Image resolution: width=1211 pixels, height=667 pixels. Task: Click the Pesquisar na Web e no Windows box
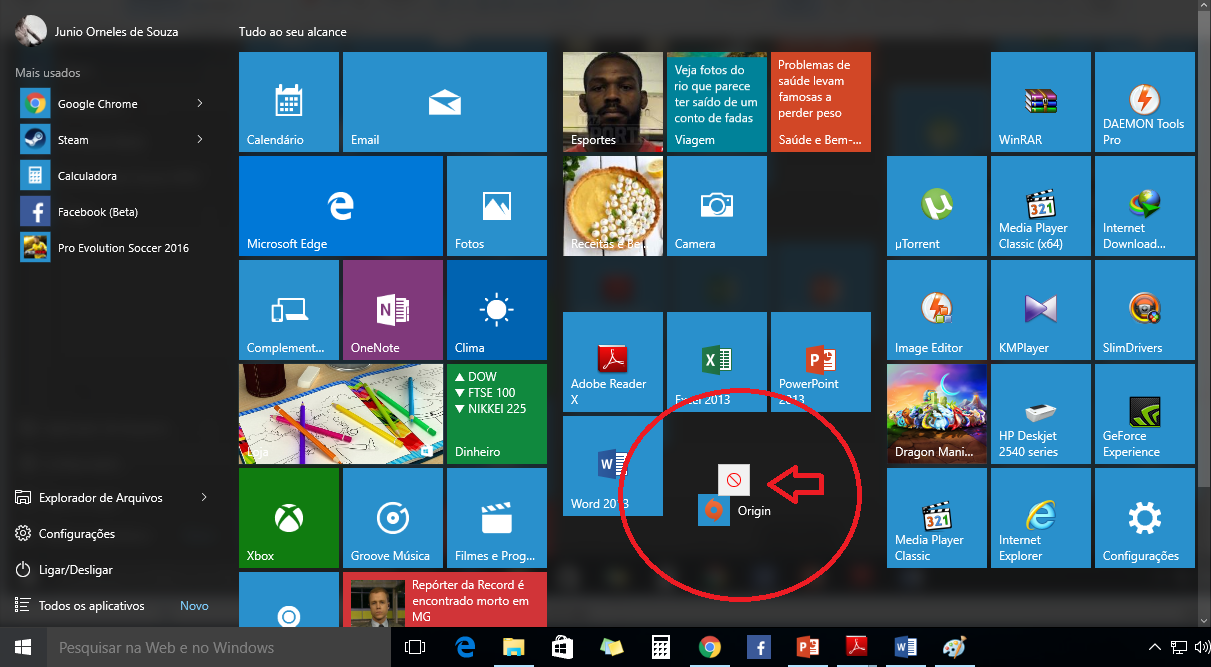(218, 647)
